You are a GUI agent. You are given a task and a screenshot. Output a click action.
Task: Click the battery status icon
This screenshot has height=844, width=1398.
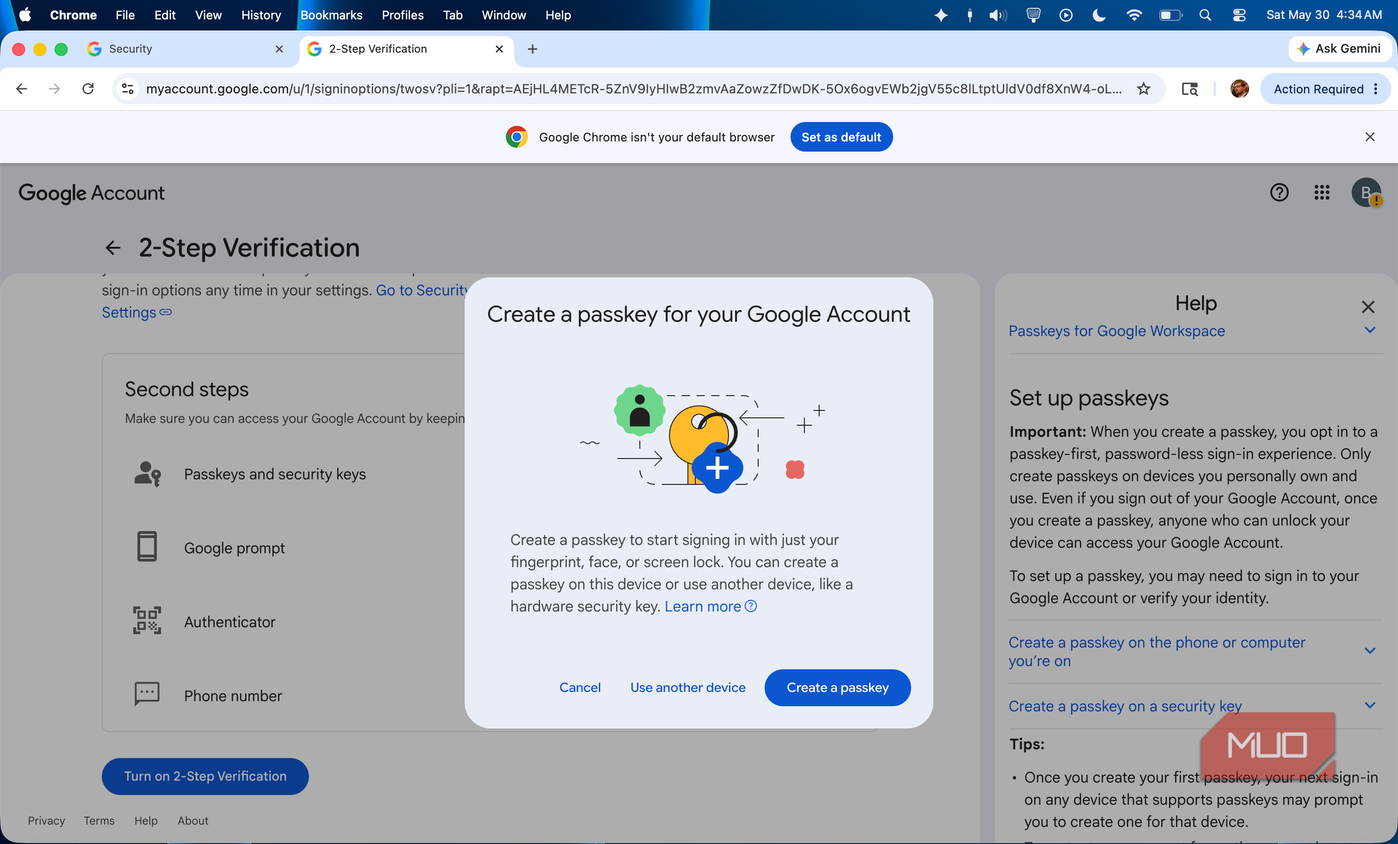pyautogui.click(x=1170, y=15)
